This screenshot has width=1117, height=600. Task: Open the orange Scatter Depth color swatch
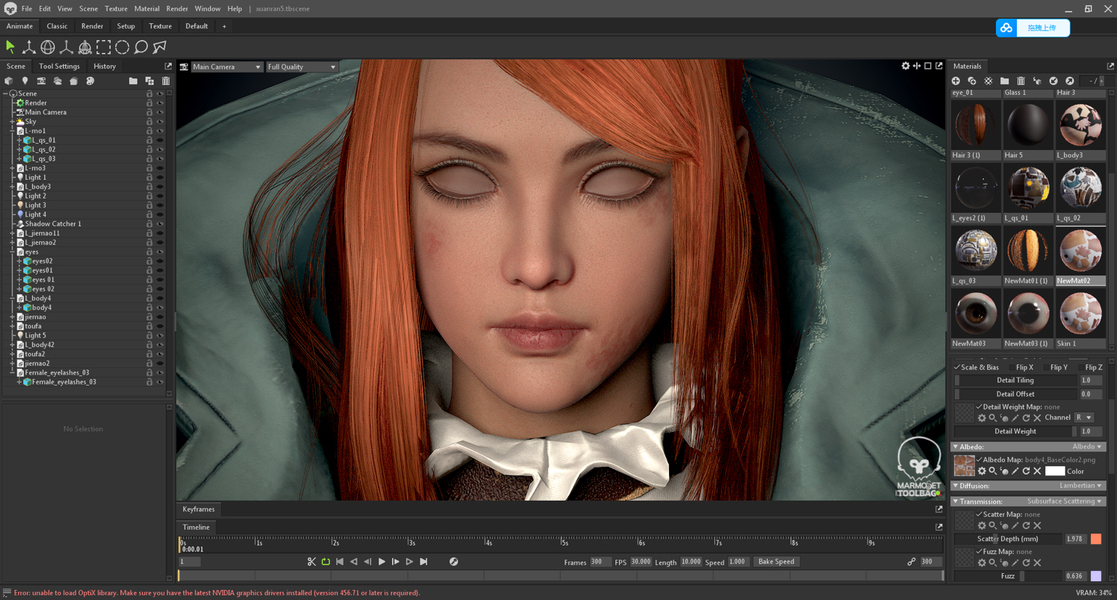pos(1096,539)
